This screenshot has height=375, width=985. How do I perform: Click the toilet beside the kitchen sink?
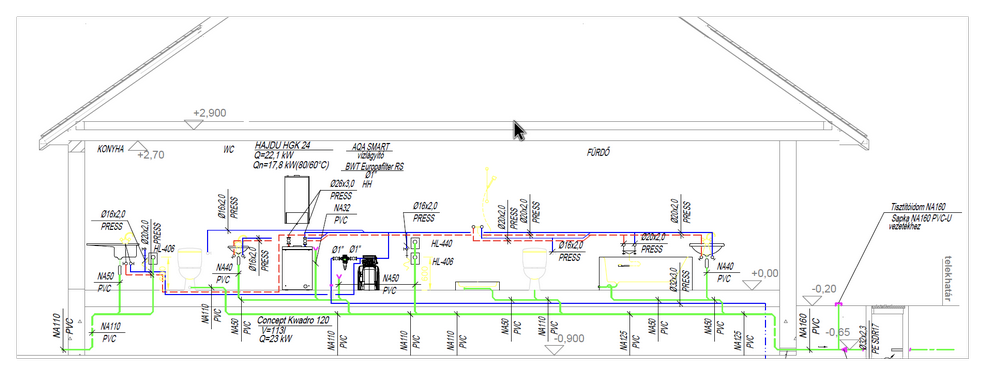[x=189, y=269]
